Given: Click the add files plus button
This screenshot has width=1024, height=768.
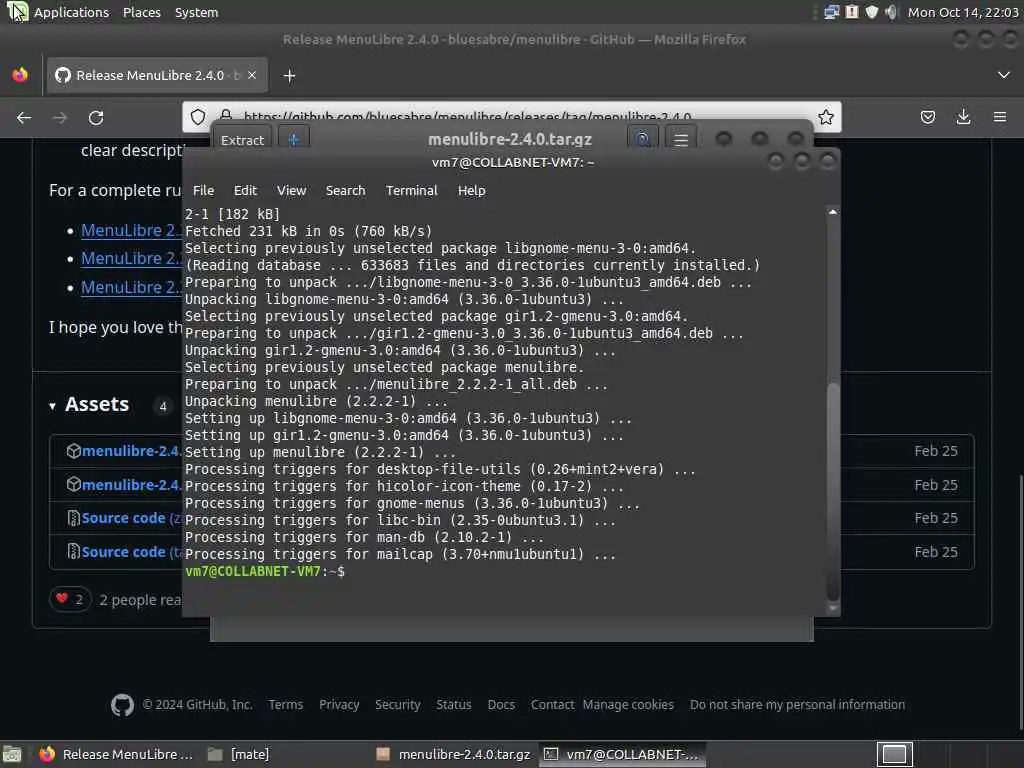Looking at the screenshot, I should coord(294,140).
